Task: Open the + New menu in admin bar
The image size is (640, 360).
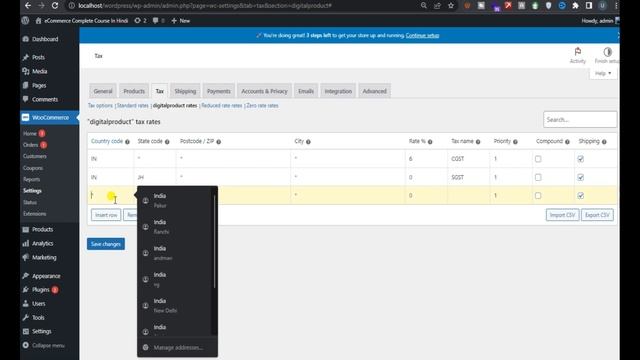Action: point(180,20)
